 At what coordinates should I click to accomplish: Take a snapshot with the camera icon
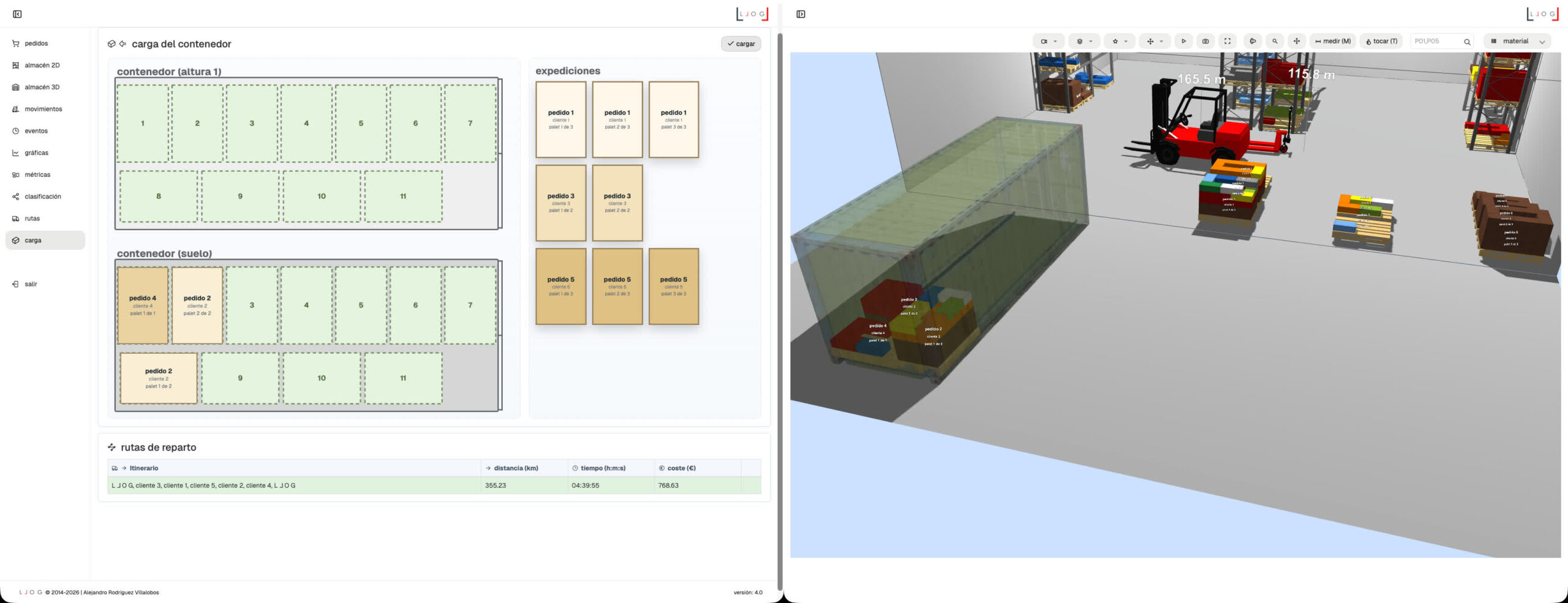(1205, 42)
